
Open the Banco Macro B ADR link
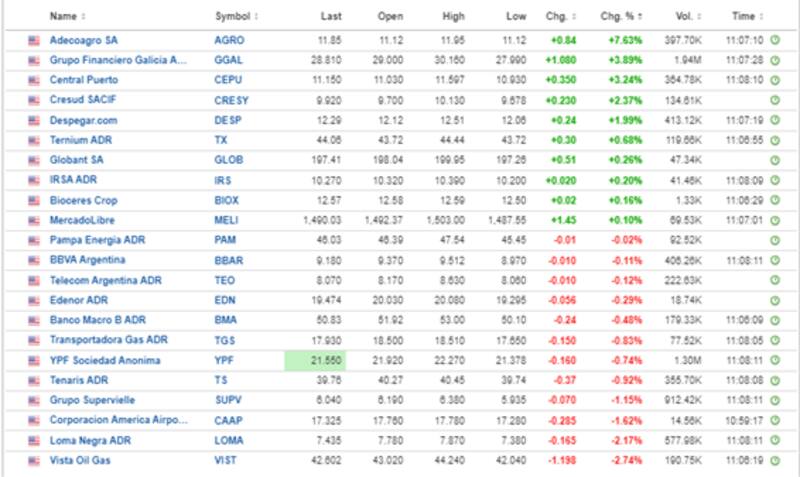[x=98, y=320]
